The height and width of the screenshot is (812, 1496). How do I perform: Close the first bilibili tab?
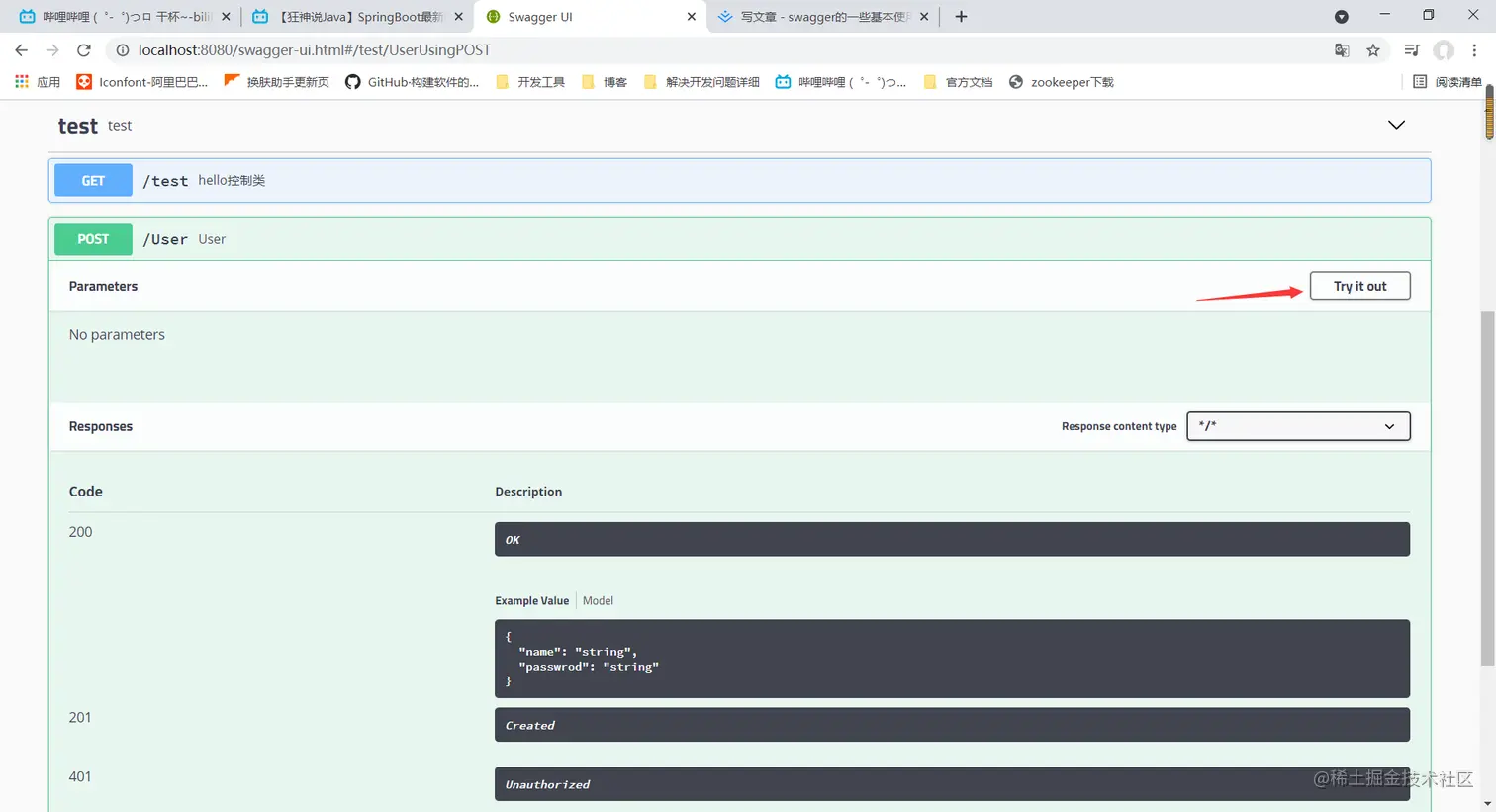tap(226, 17)
